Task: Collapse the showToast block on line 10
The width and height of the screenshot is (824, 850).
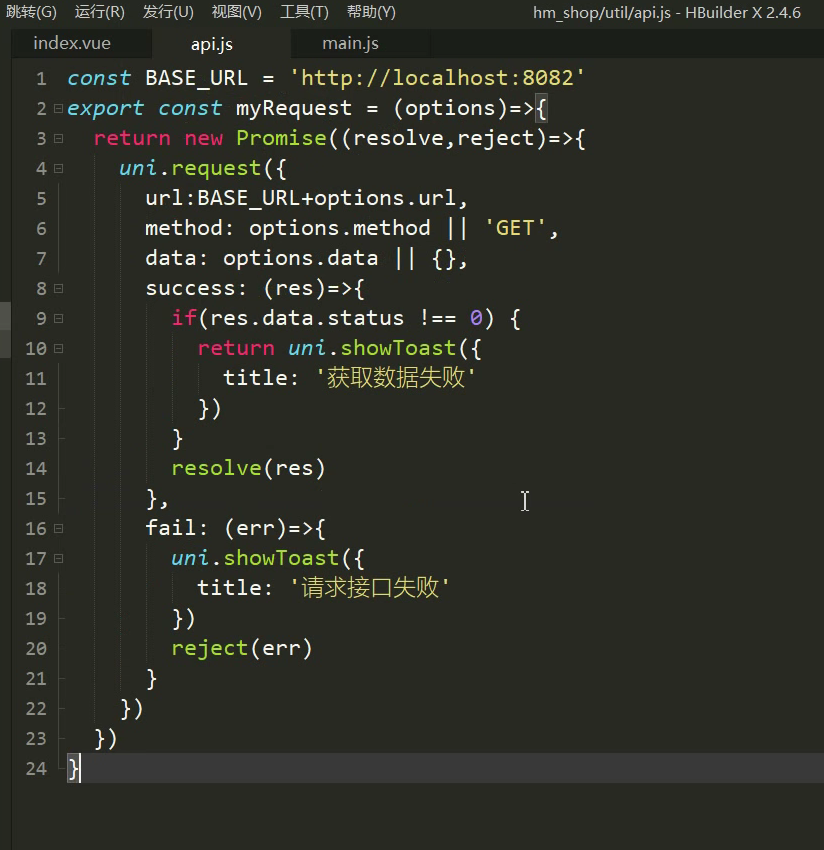Action: 58,348
